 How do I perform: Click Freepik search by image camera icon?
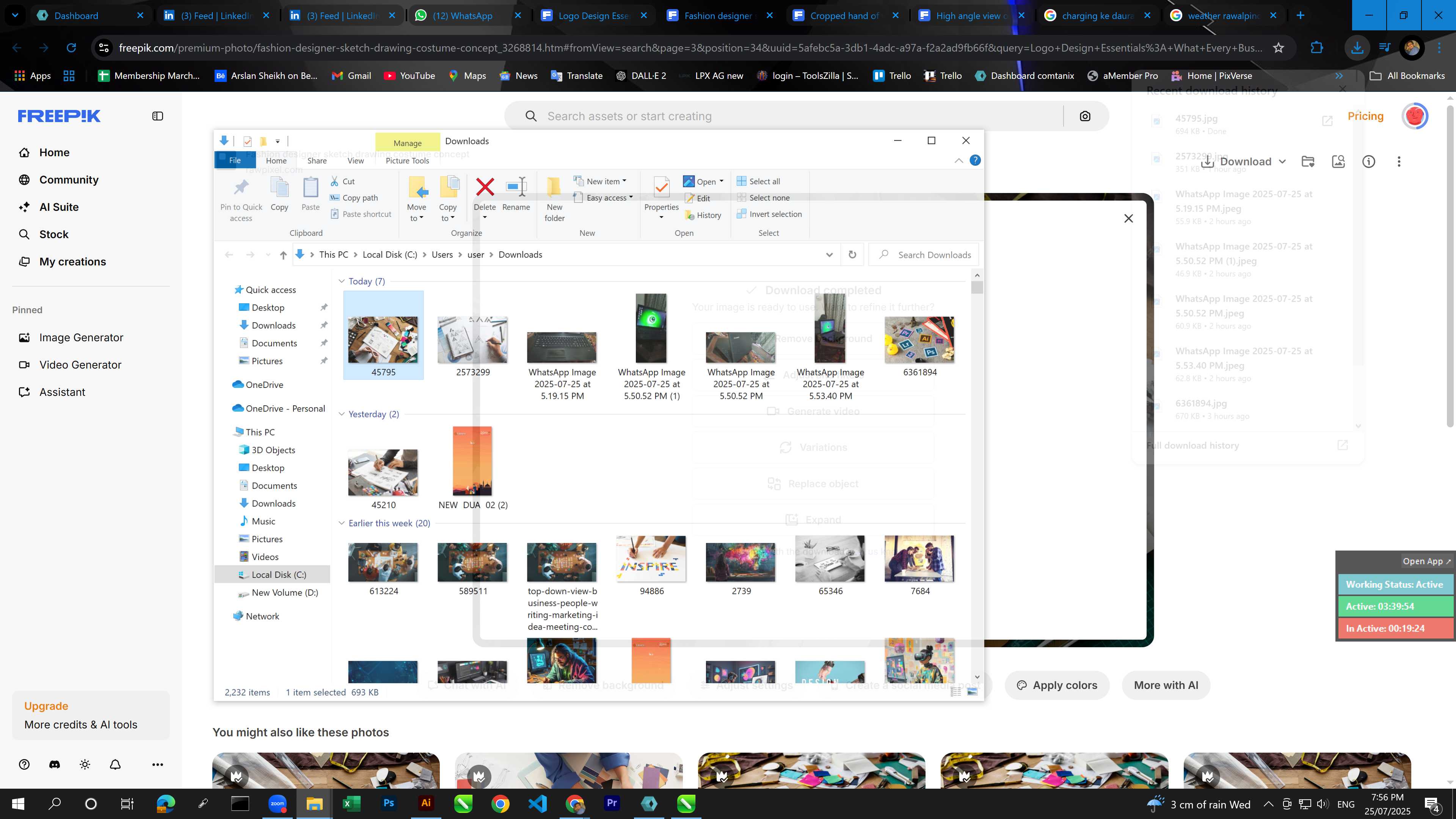tap(1085, 116)
